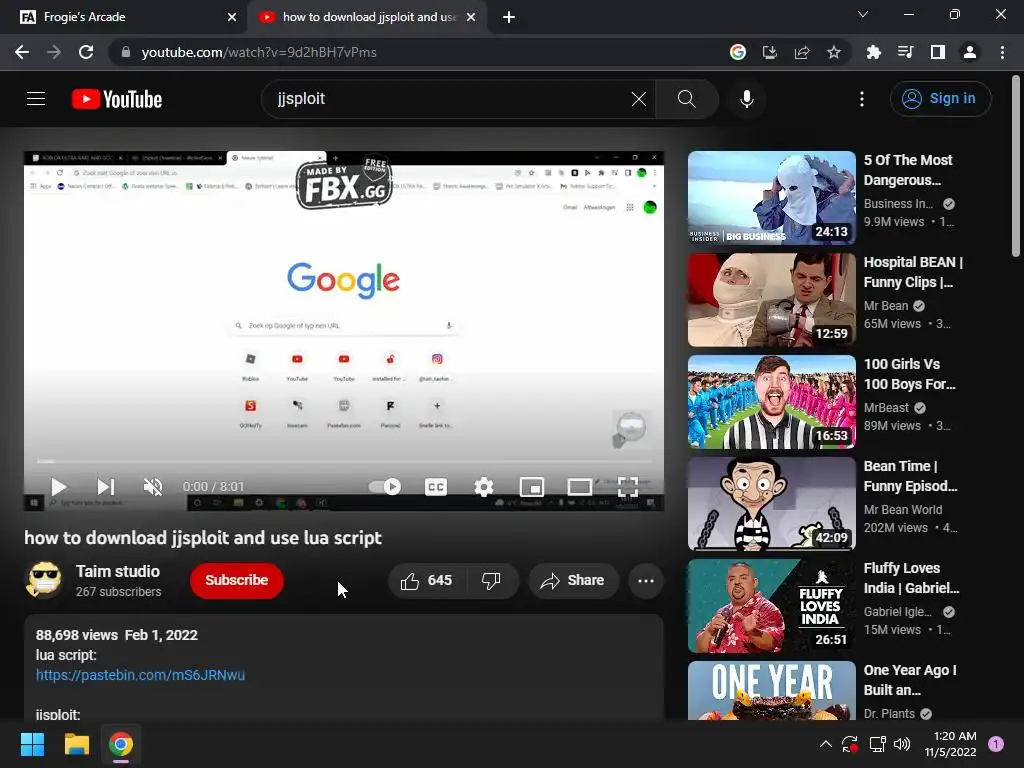Screen dimensions: 1024x768
Task: Click the Sign in button
Action: click(940, 99)
